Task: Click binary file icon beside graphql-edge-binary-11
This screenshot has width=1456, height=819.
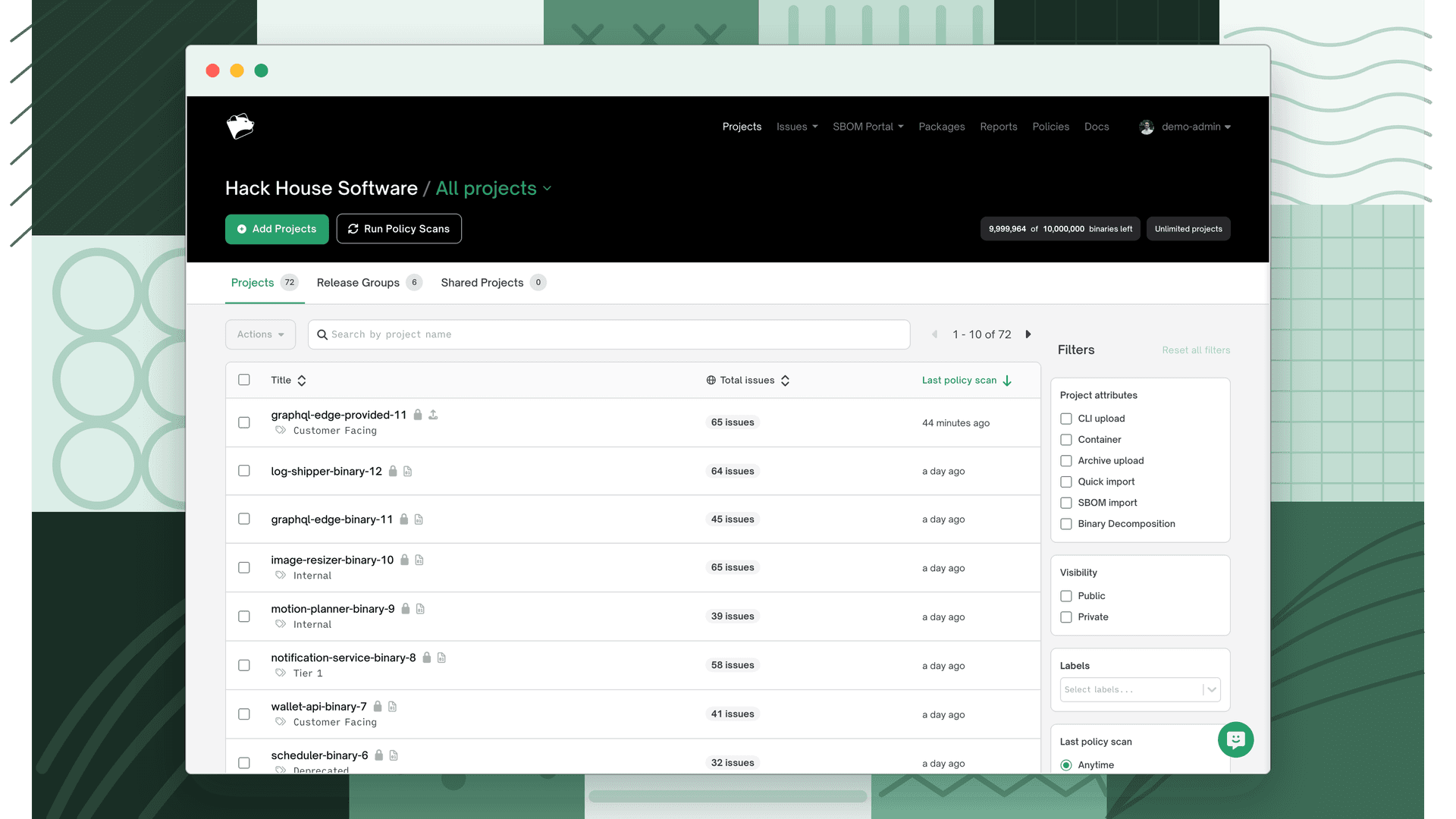Action: click(x=419, y=519)
